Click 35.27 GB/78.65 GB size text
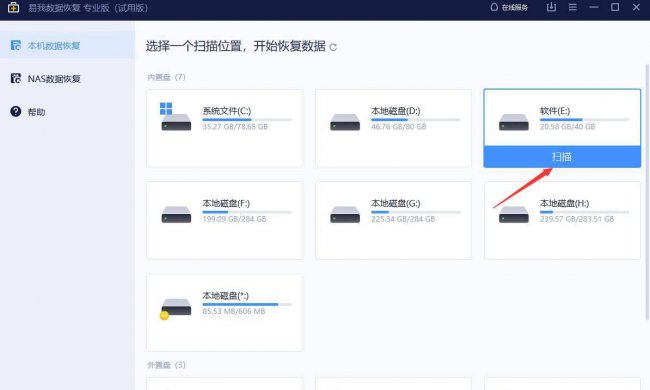650x390 pixels. (235, 126)
